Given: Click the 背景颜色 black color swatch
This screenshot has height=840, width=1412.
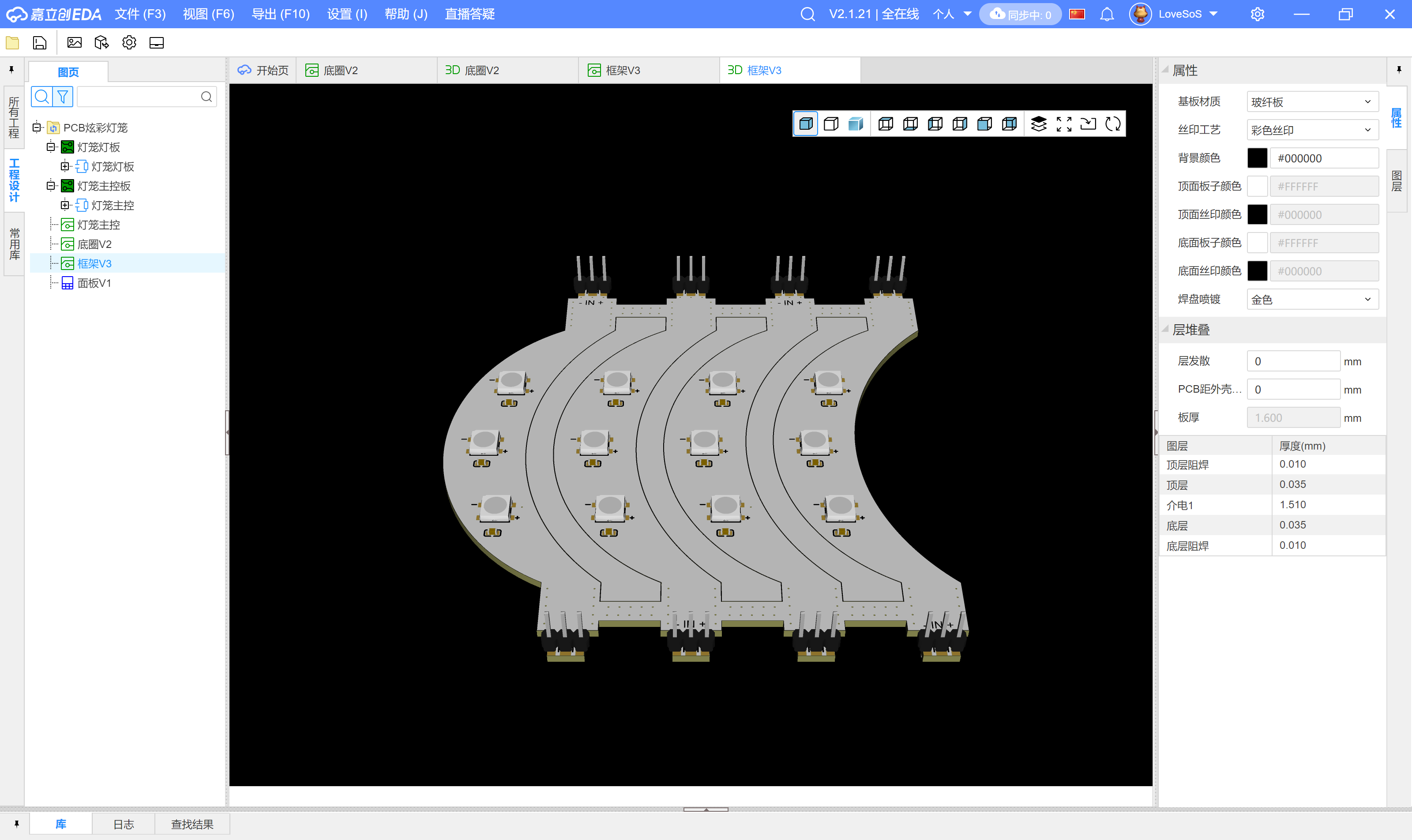Looking at the screenshot, I should click(x=1257, y=158).
